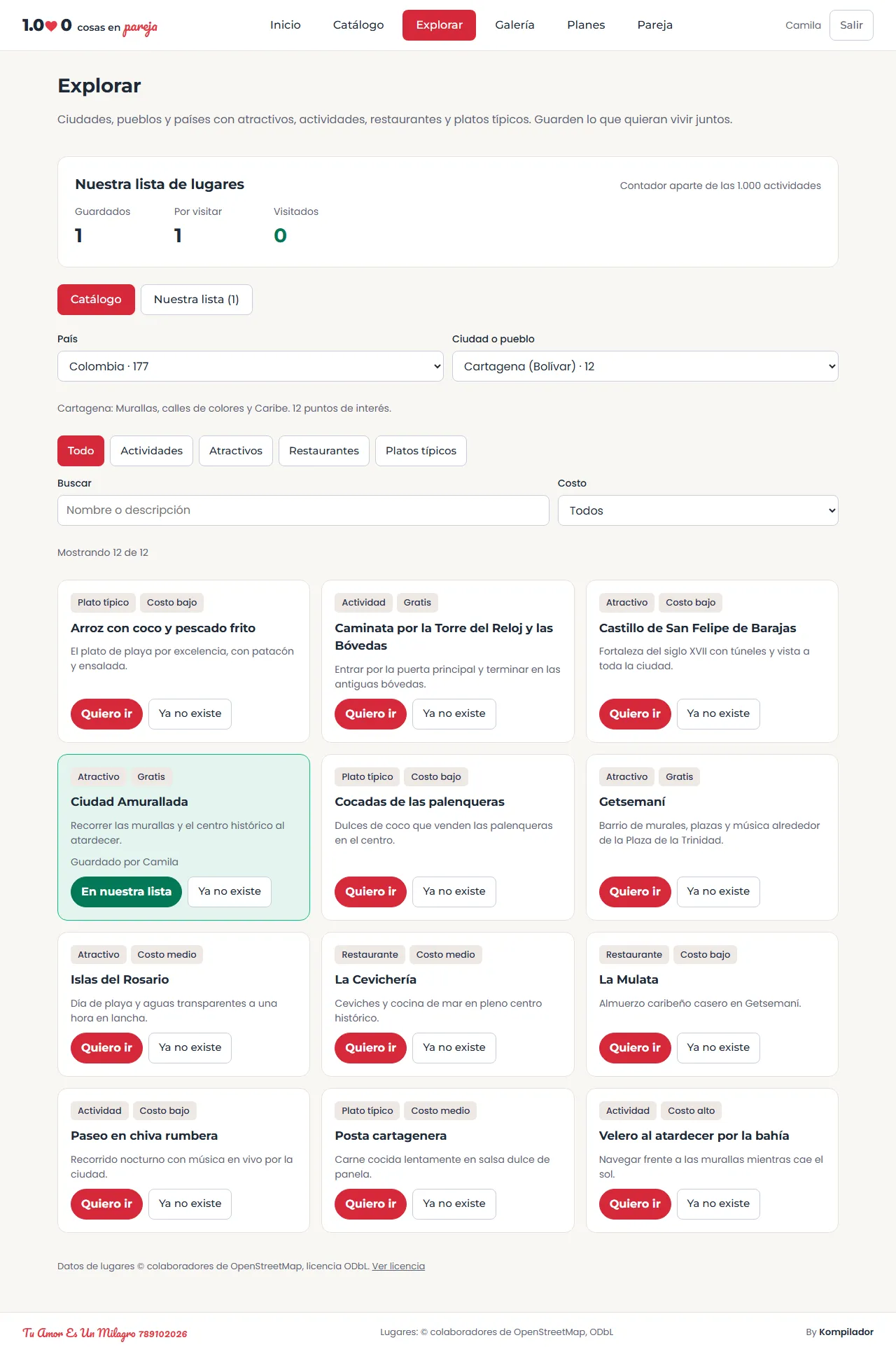
Task: Mark La Cevichería as Ya no existe
Action: coord(454,1048)
